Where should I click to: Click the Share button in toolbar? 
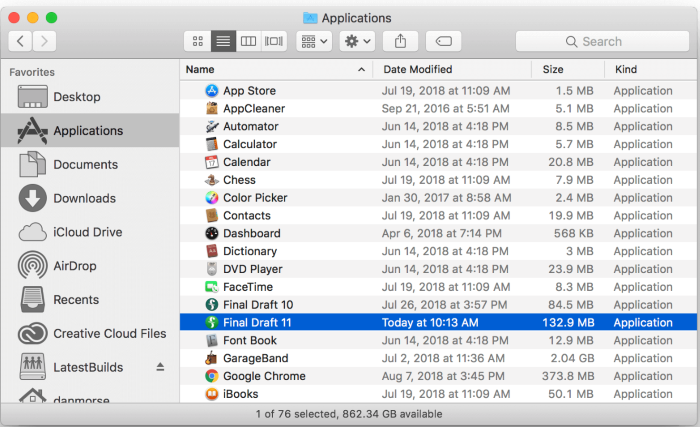[400, 41]
